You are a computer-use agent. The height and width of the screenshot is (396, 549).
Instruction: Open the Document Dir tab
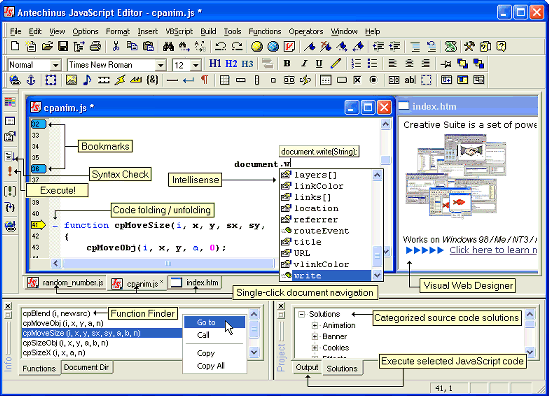pyautogui.click(x=86, y=367)
